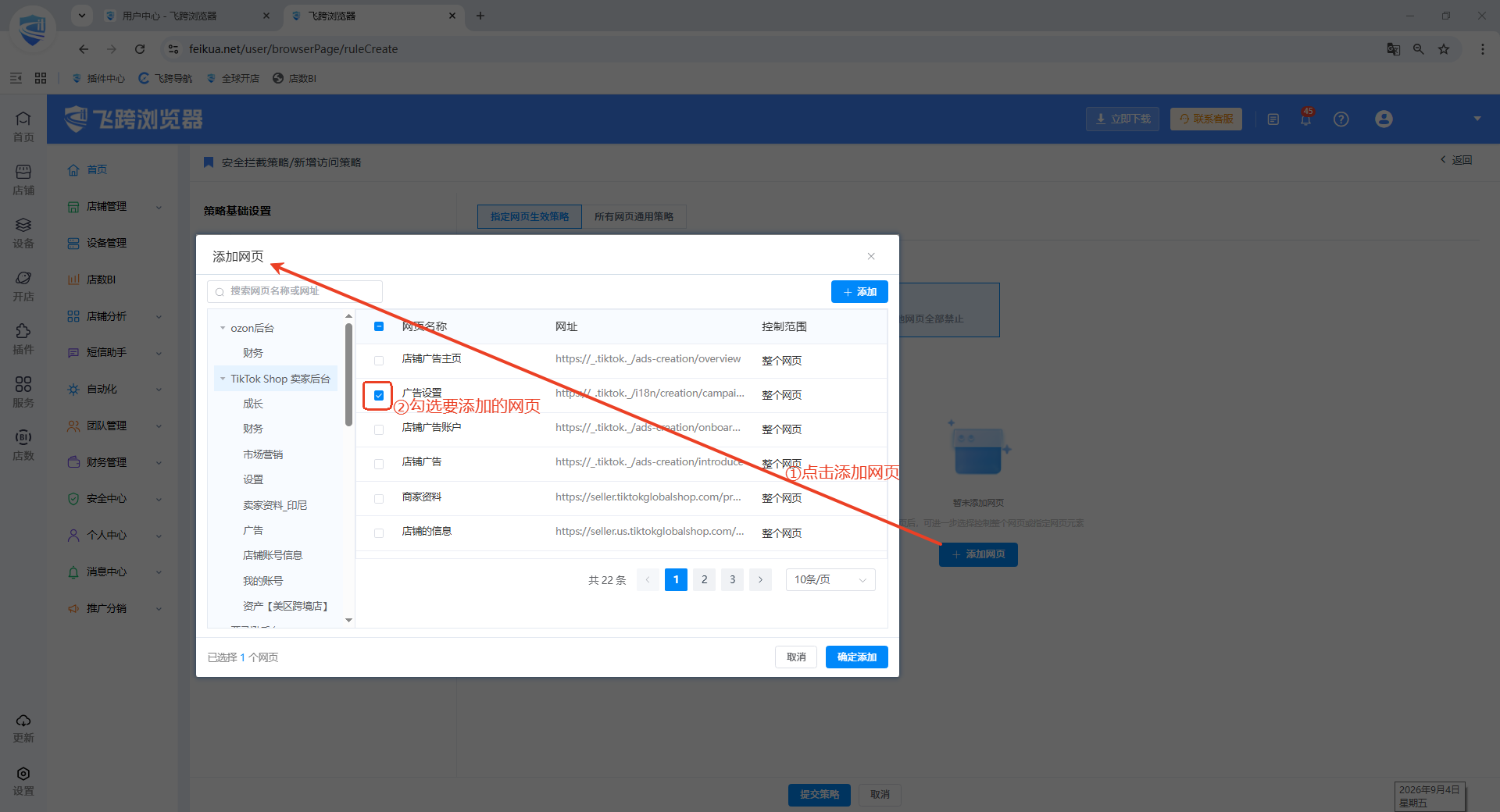Select 卖家资料_印尼 in the tree
Image resolution: width=1500 pixels, height=812 pixels.
(x=275, y=505)
